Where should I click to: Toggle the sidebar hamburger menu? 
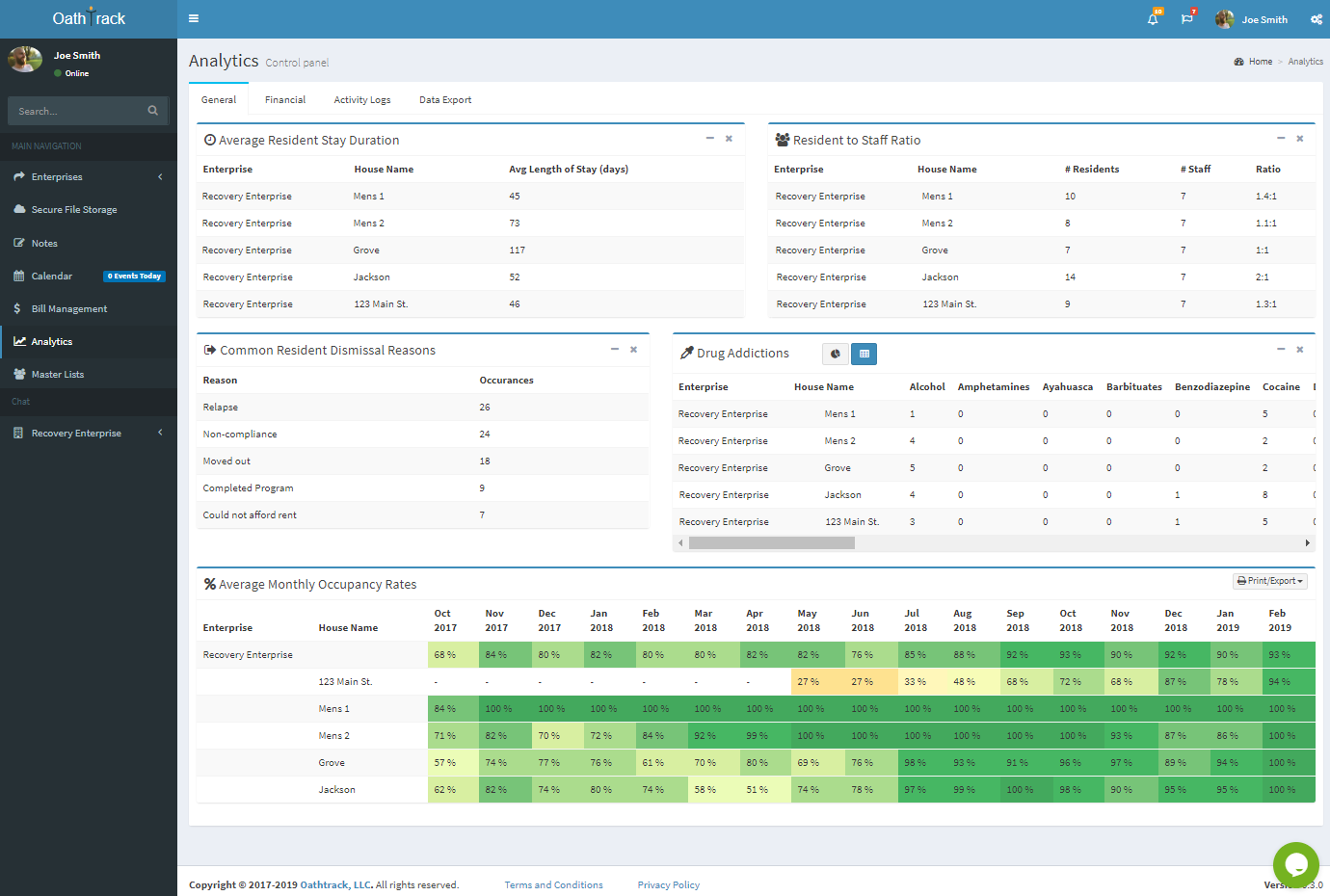194,18
